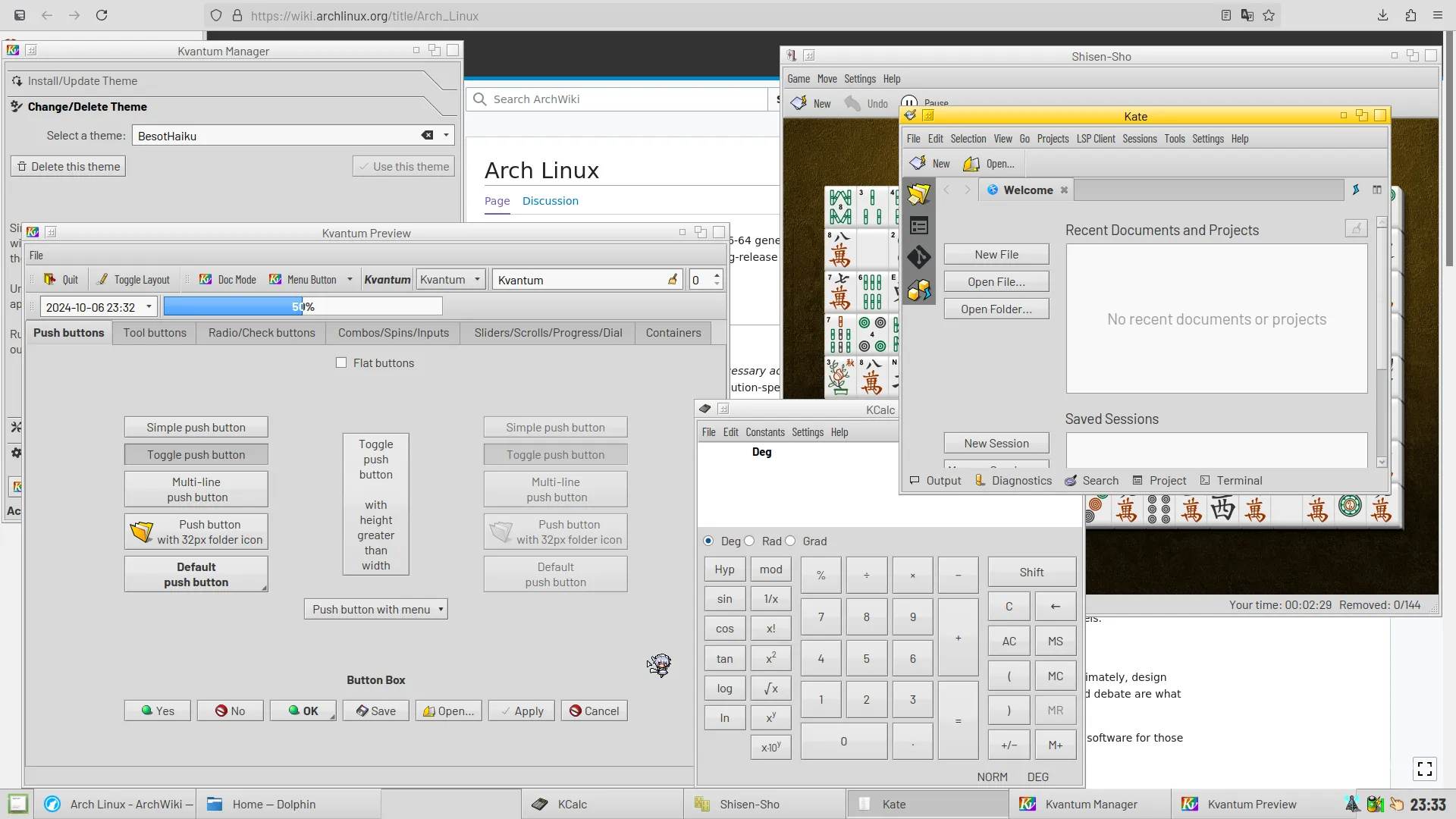Click the AC button in KCalc
Screen dimensions: 1456x819
[1009, 642]
